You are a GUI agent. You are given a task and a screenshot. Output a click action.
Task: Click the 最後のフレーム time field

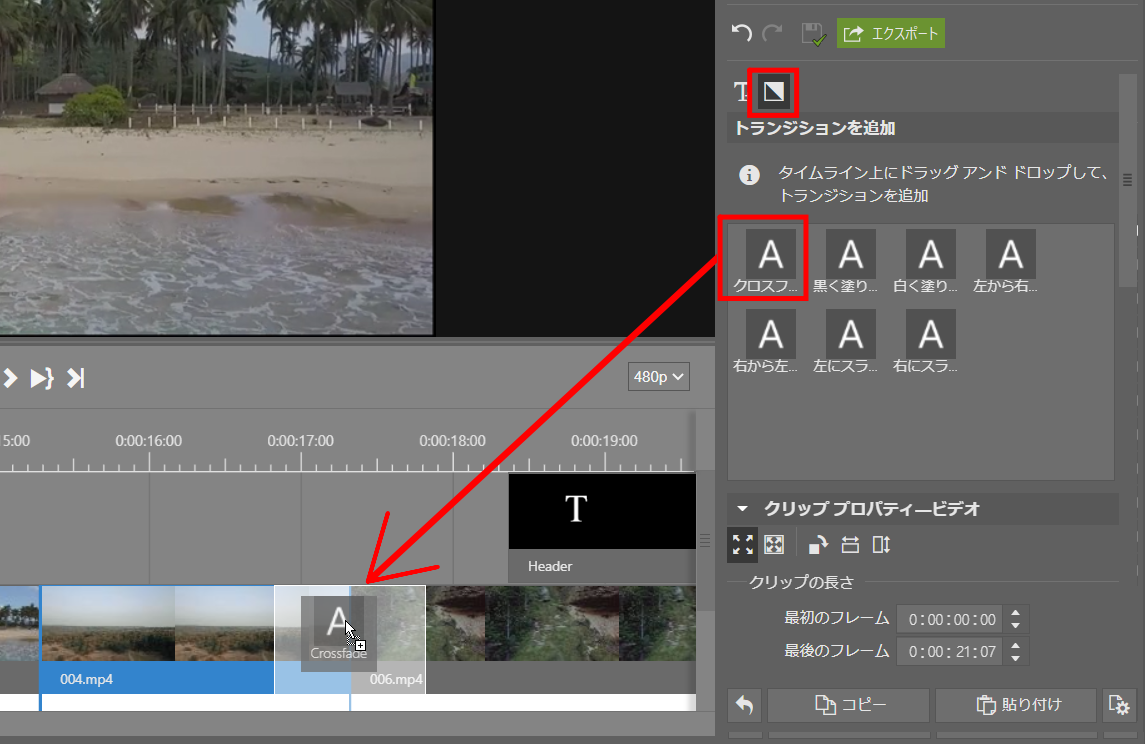(951, 651)
